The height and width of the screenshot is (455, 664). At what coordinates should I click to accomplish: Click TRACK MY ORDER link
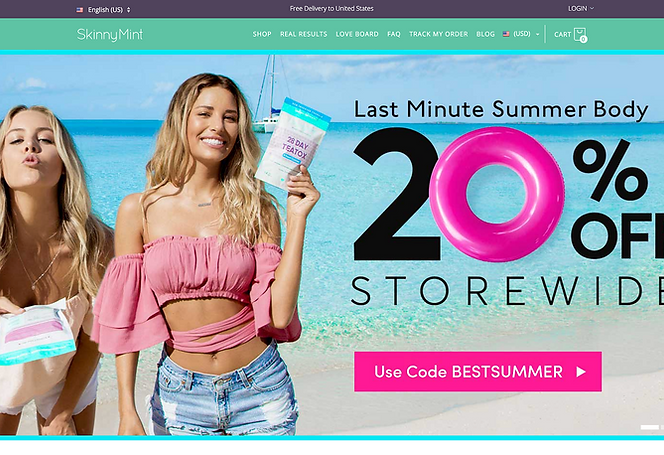[439, 34]
